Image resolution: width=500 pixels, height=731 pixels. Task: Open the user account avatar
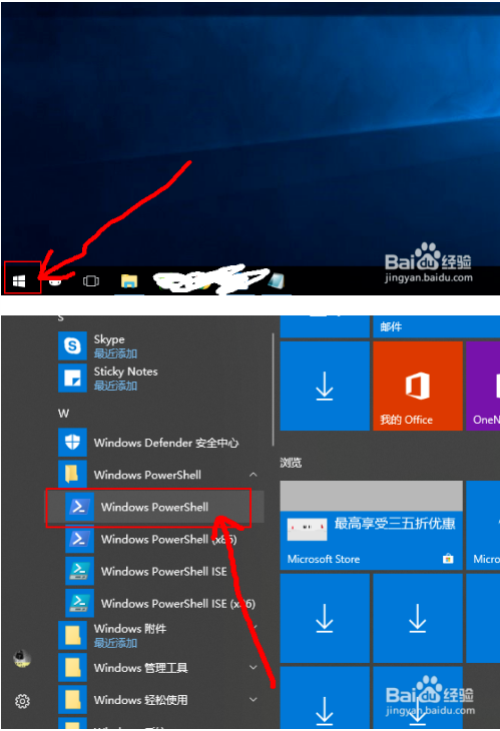[x=22, y=658]
